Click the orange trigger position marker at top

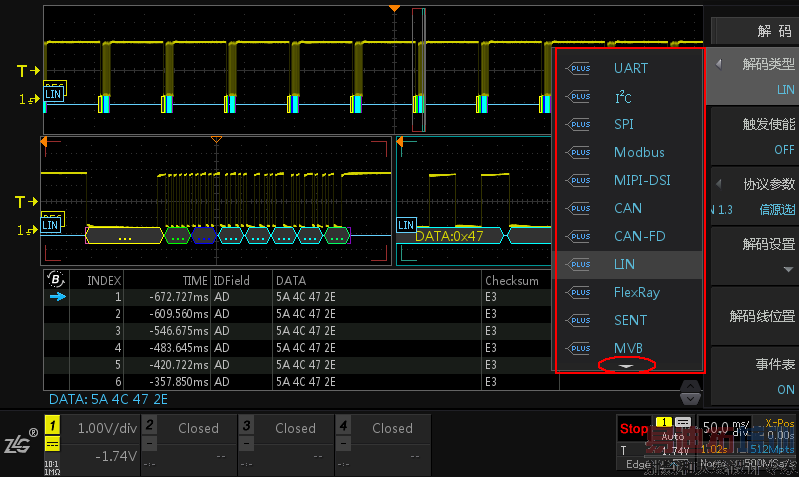click(x=394, y=8)
